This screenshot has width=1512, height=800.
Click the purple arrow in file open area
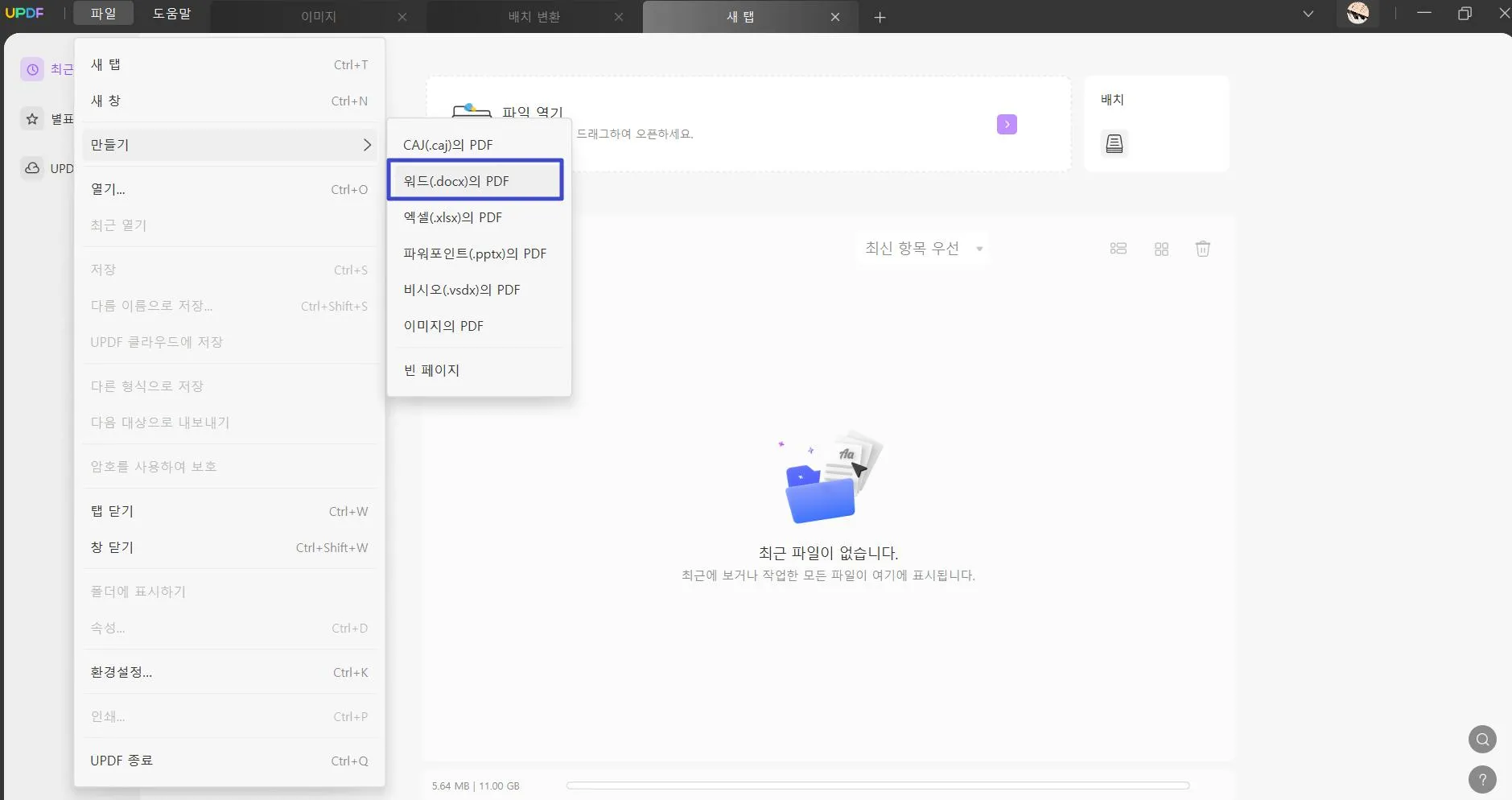coord(1007,125)
